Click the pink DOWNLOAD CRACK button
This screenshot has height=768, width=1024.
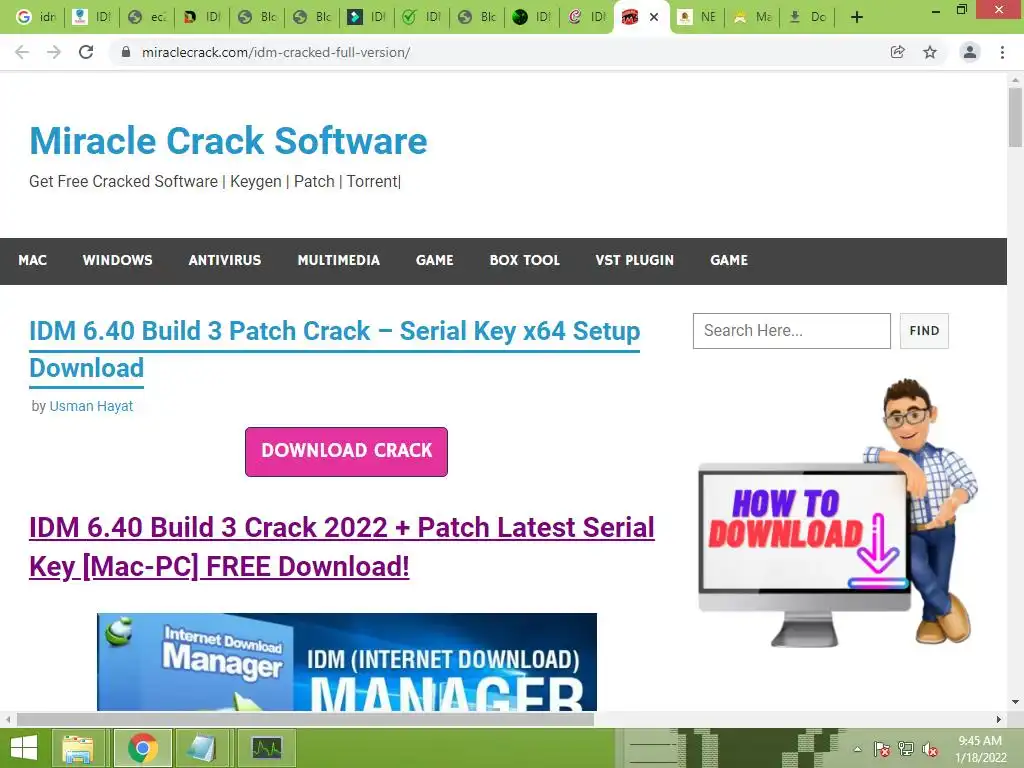coord(346,451)
